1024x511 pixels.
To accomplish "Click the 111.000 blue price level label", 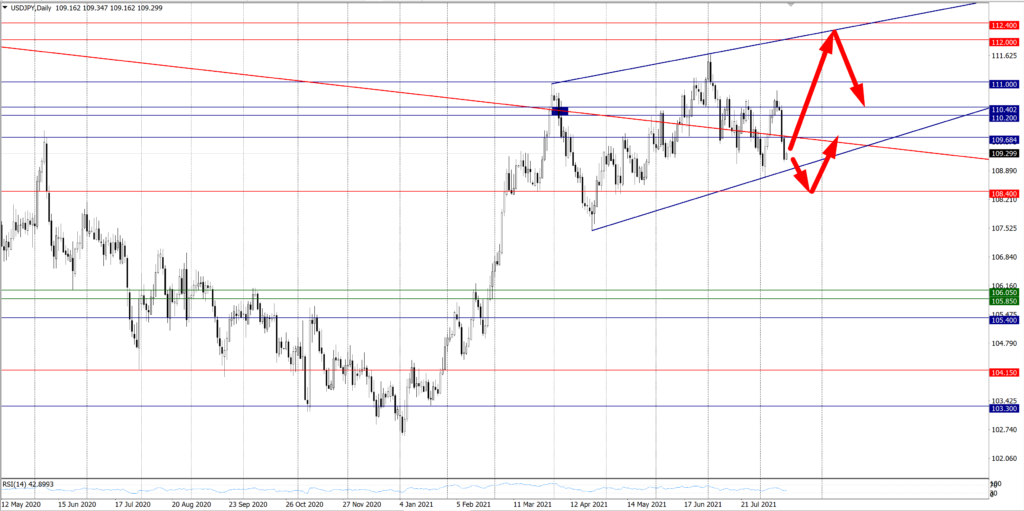I will coord(1003,84).
